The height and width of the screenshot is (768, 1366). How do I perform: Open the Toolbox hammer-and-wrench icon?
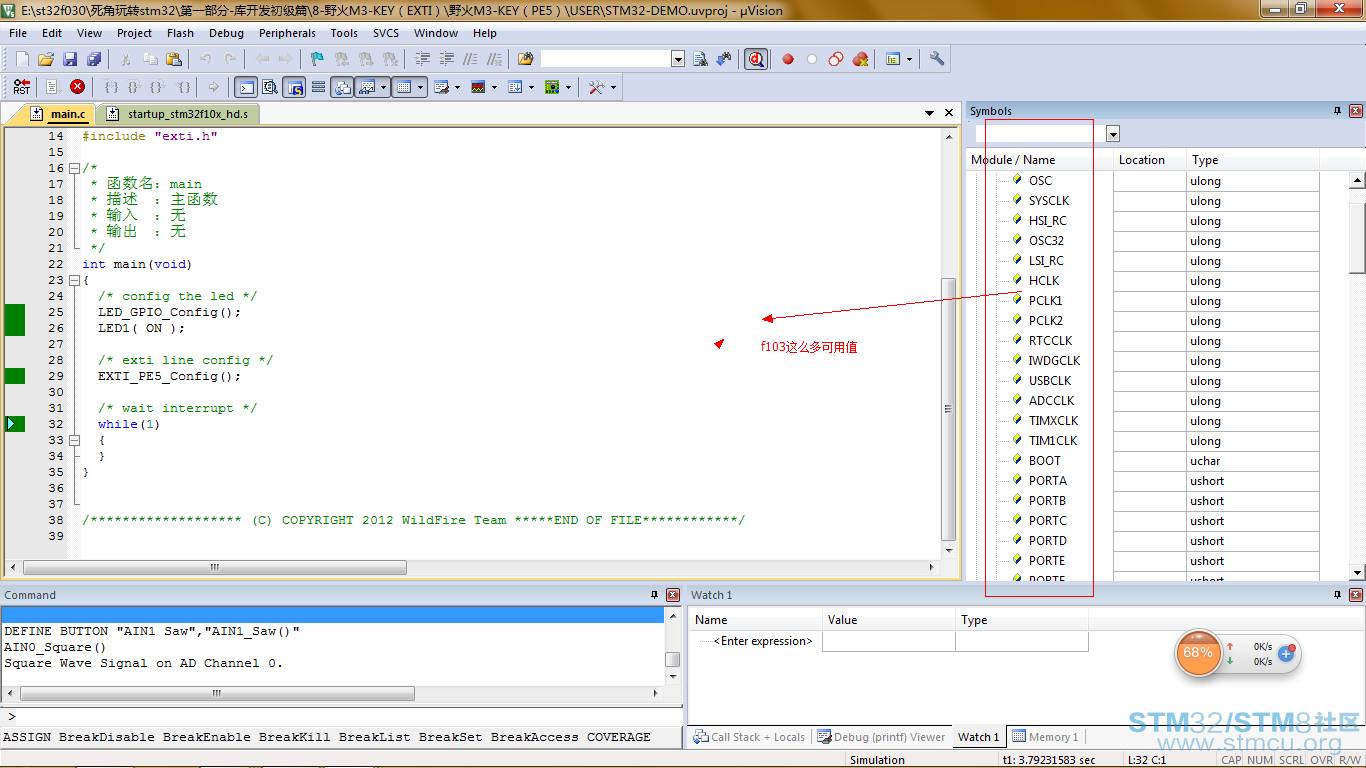(596, 87)
